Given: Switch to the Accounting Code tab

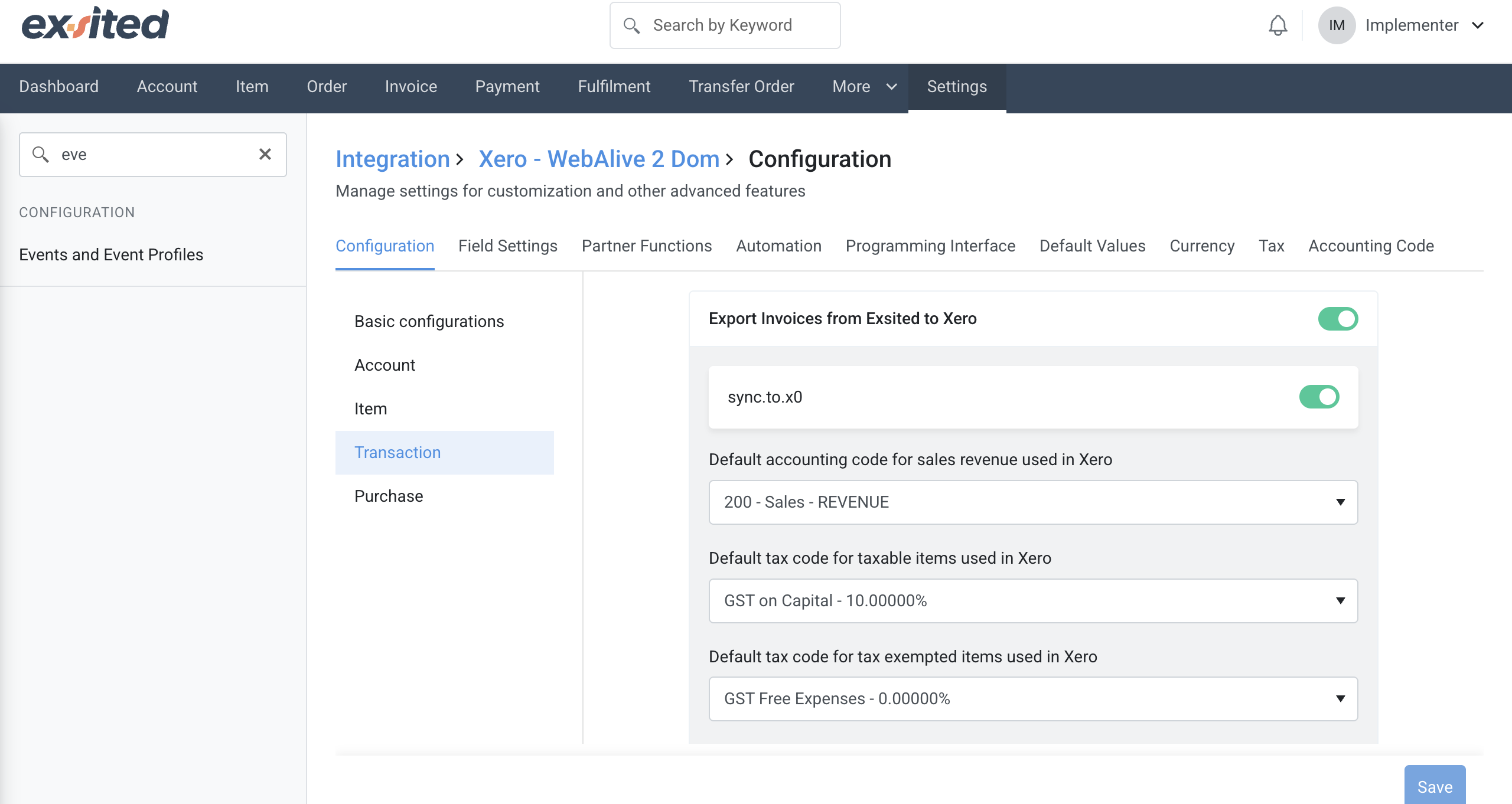Looking at the screenshot, I should [1371, 246].
